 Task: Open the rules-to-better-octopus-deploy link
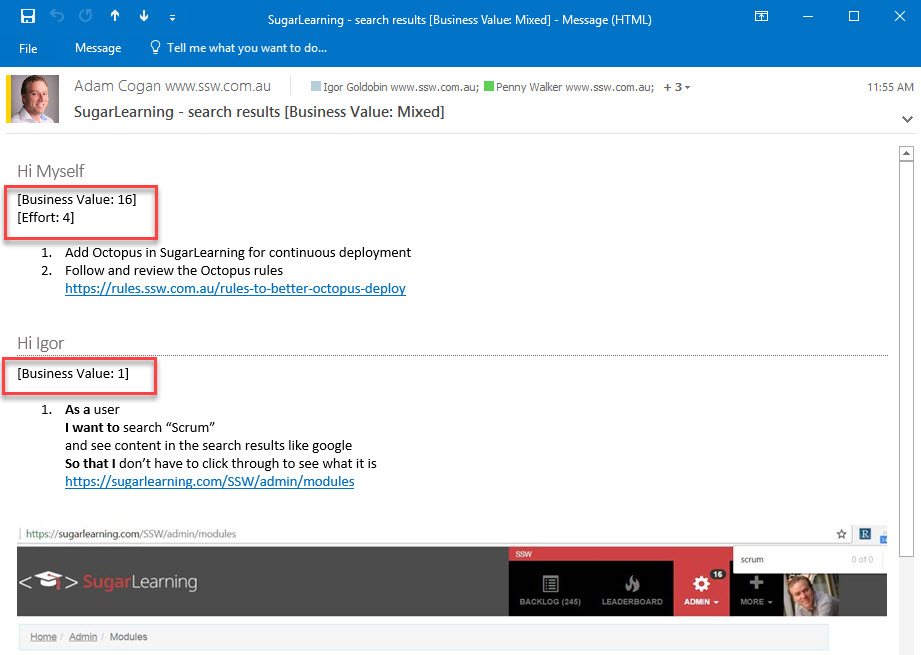[235, 289]
